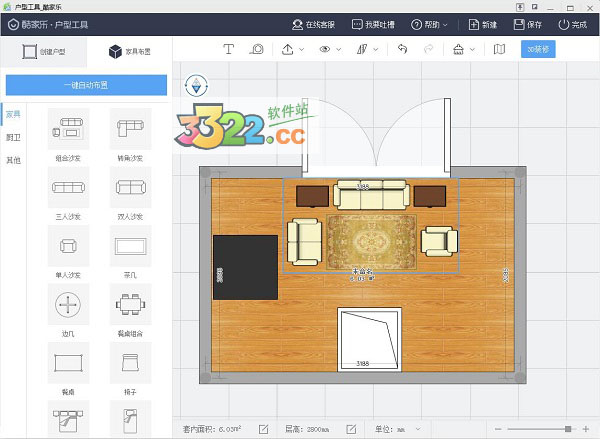Click the zoom slider handle

tap(567, 428)
